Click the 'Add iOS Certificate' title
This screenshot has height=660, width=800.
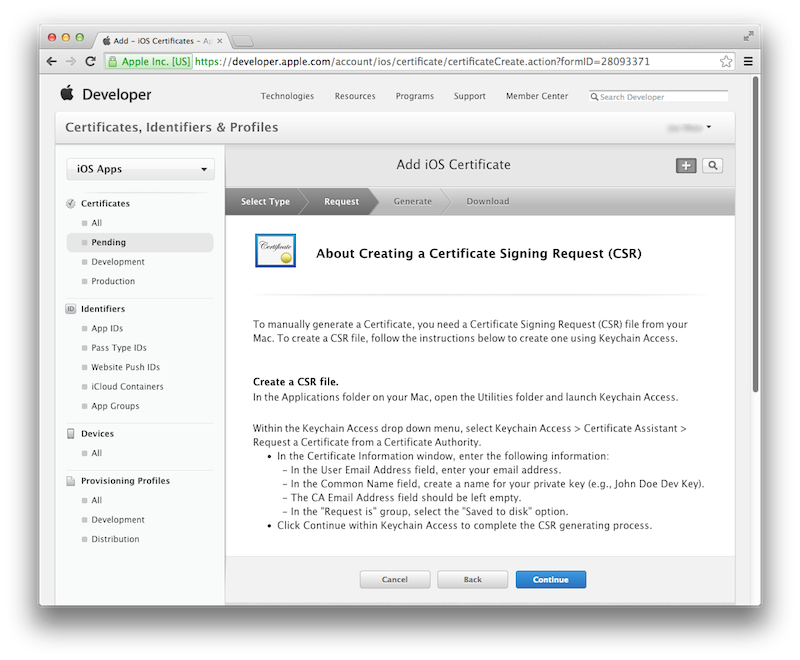(453, 165)
